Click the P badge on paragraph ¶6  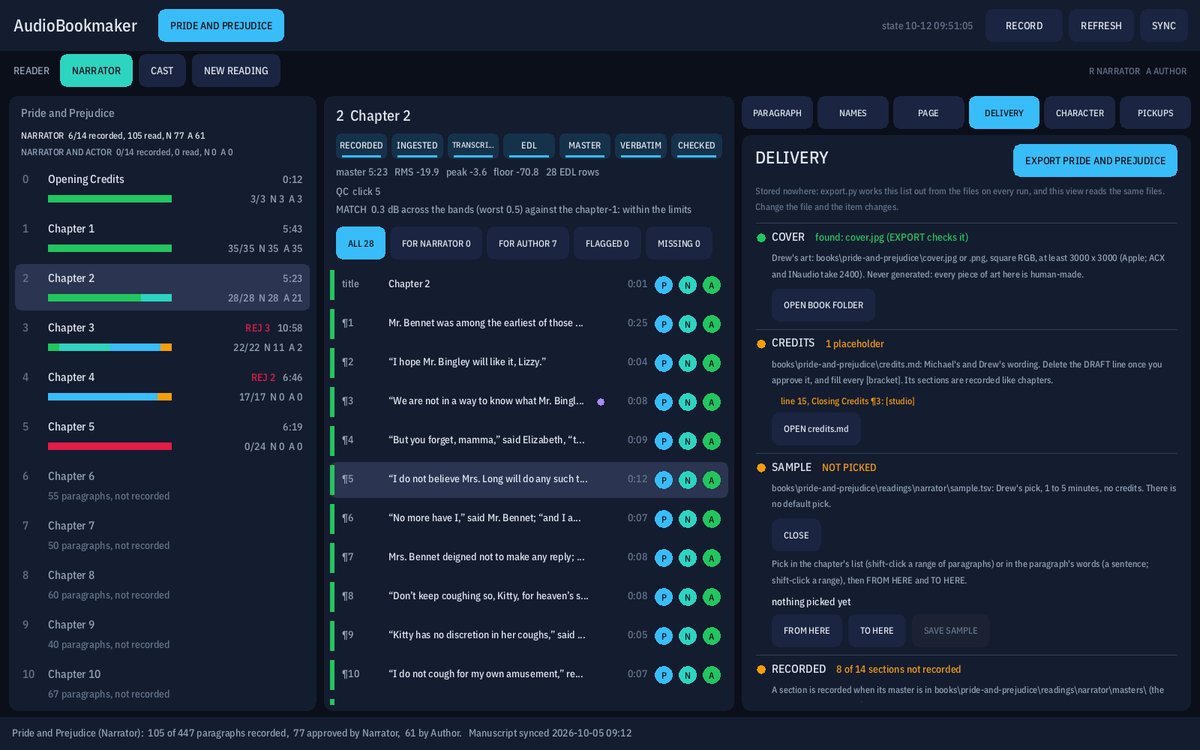coord(663,519)
